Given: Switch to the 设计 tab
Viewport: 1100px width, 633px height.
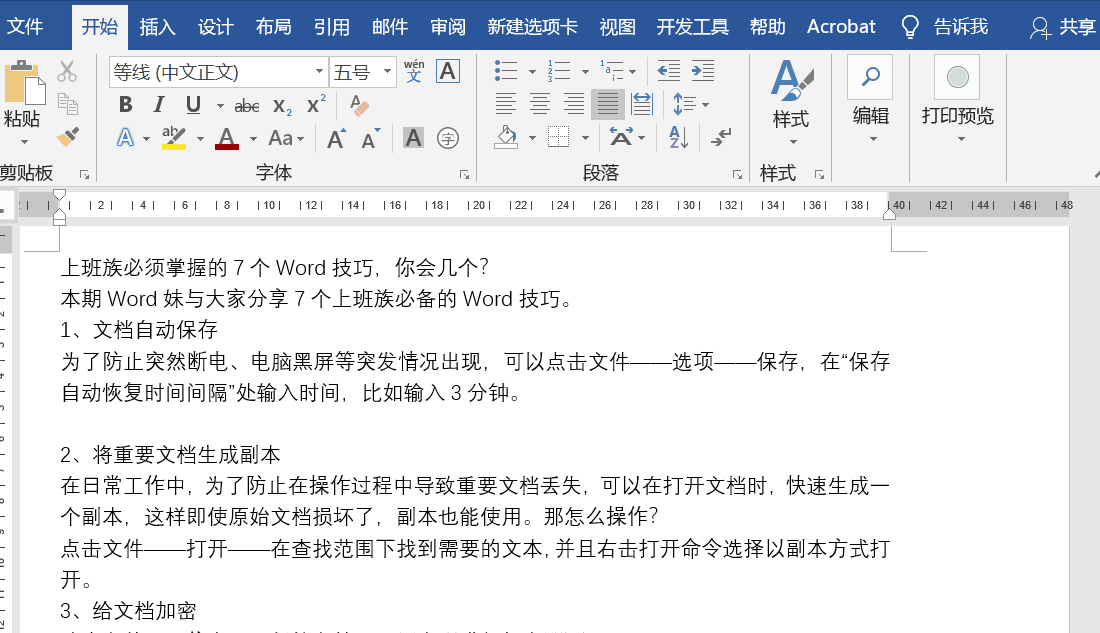Looking at the screenshot, I should 215,27.
